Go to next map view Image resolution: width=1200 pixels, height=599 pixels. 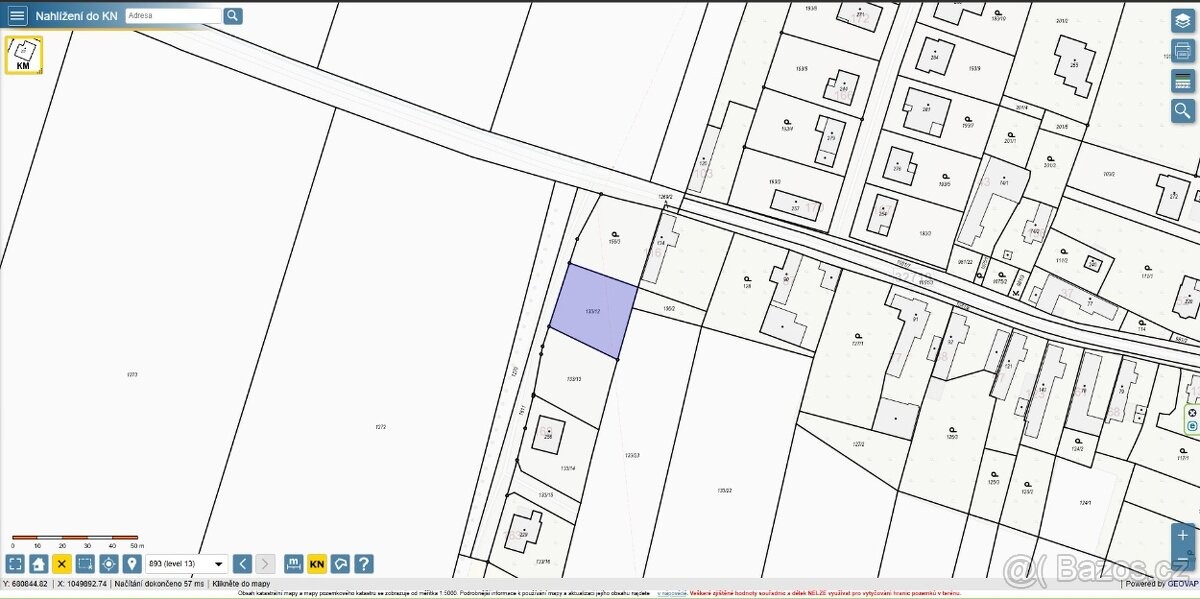point(265,564)
